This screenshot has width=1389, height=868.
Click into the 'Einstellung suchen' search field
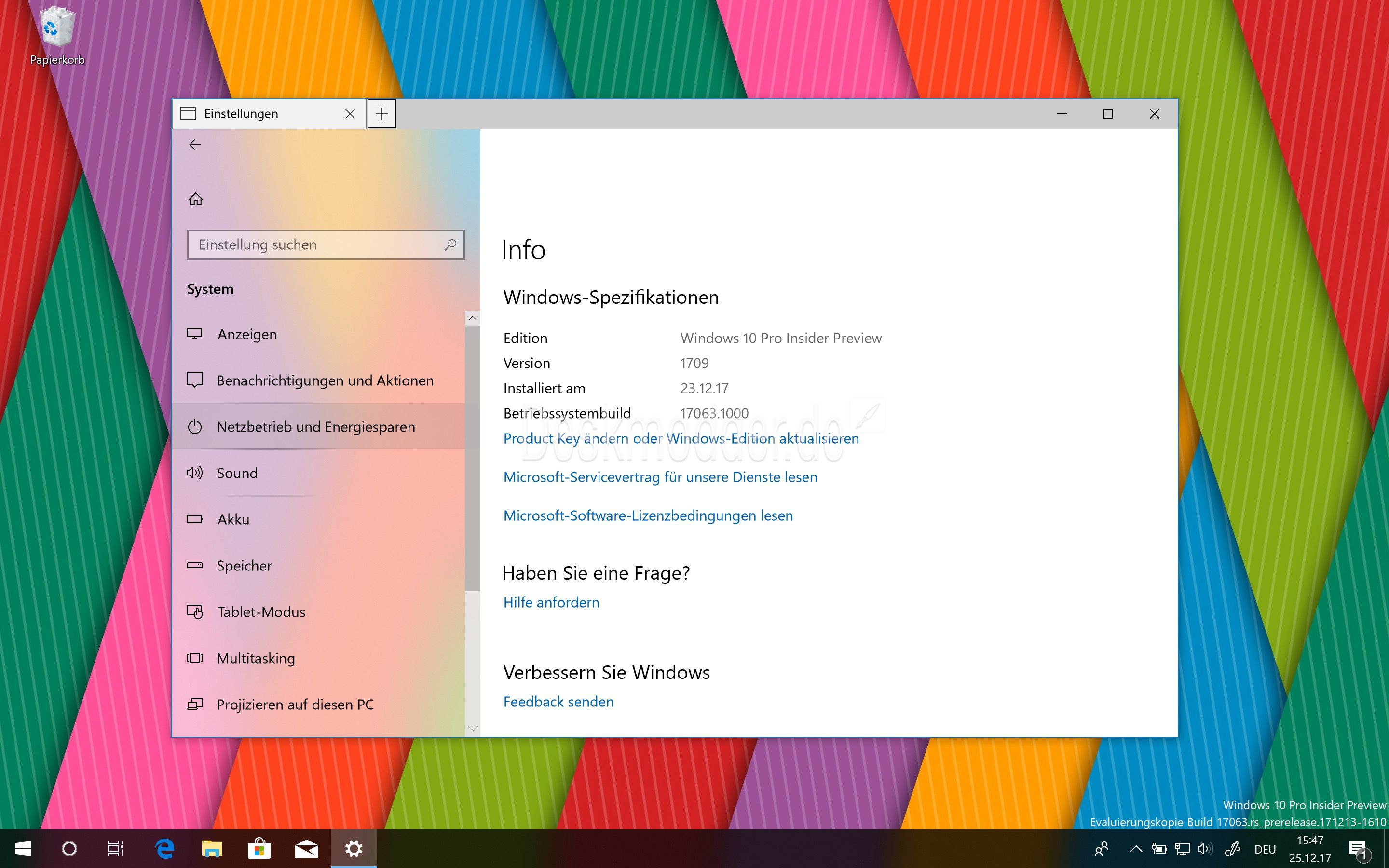click(x=326, y=245)
